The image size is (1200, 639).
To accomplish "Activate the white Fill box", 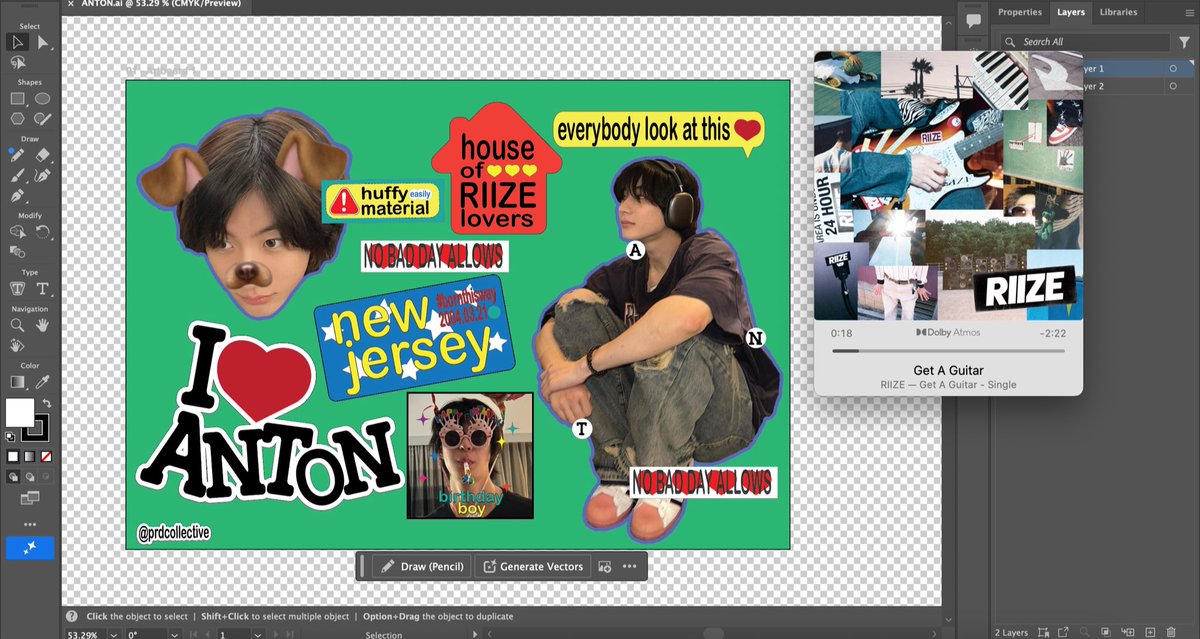I will [x=19, y=412].
